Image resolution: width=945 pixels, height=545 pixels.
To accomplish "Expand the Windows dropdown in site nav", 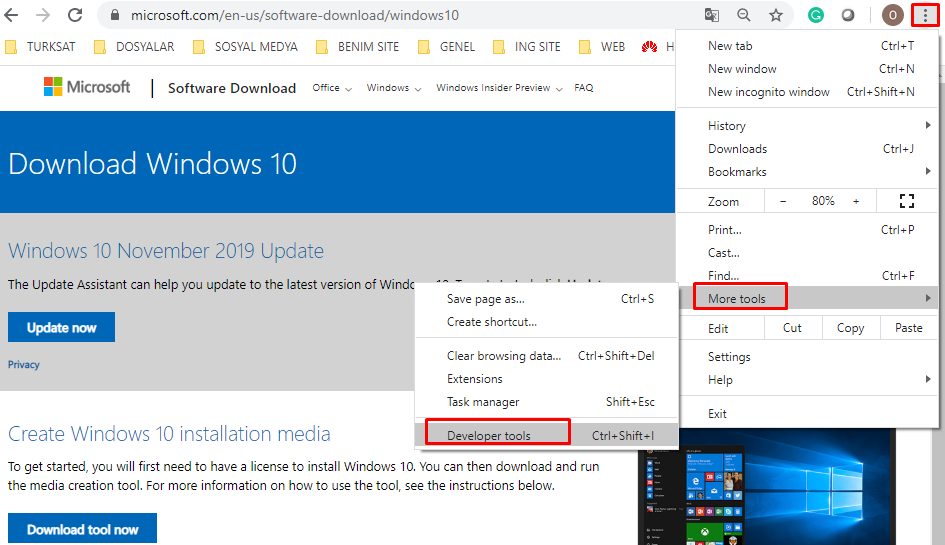I will point(394,88).
